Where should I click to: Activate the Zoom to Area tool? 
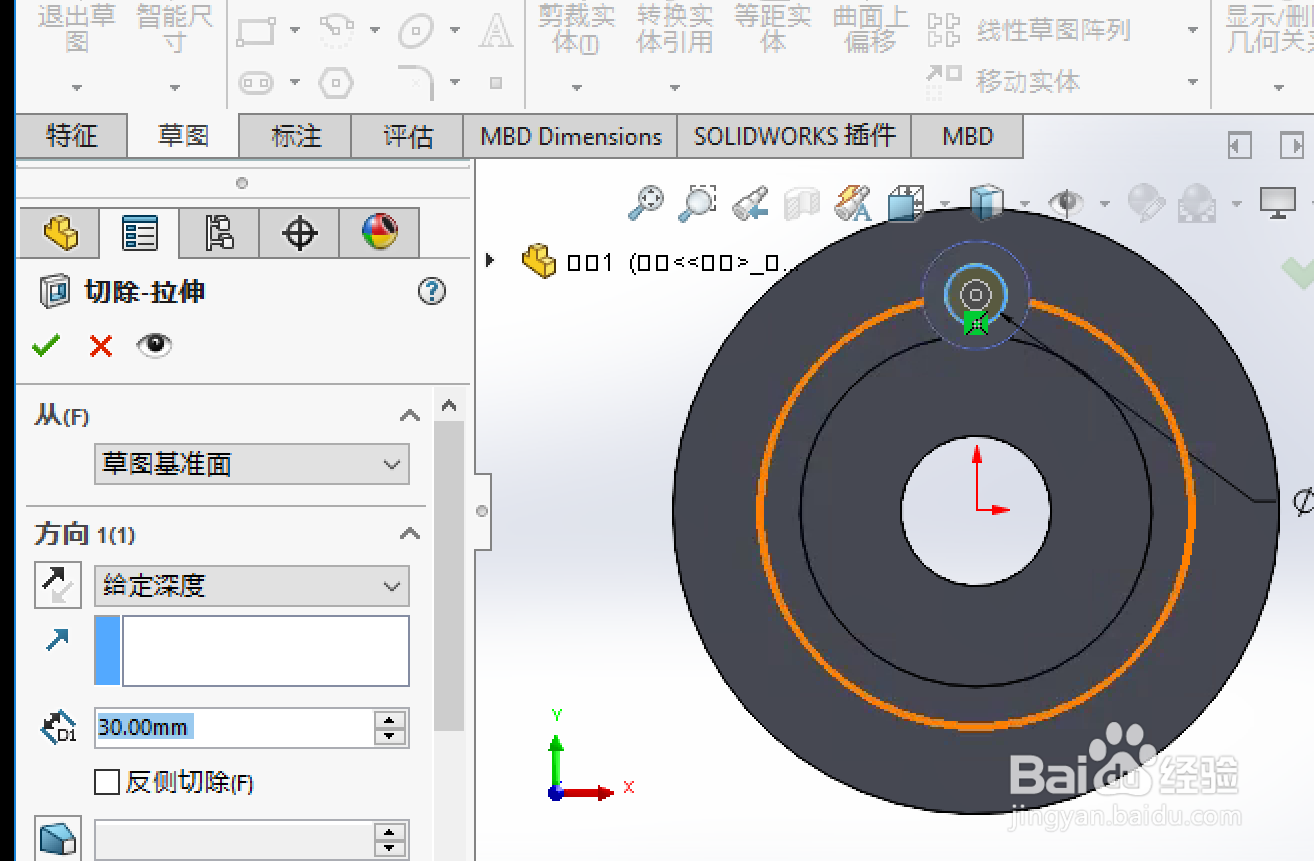[x=697, y=202]
